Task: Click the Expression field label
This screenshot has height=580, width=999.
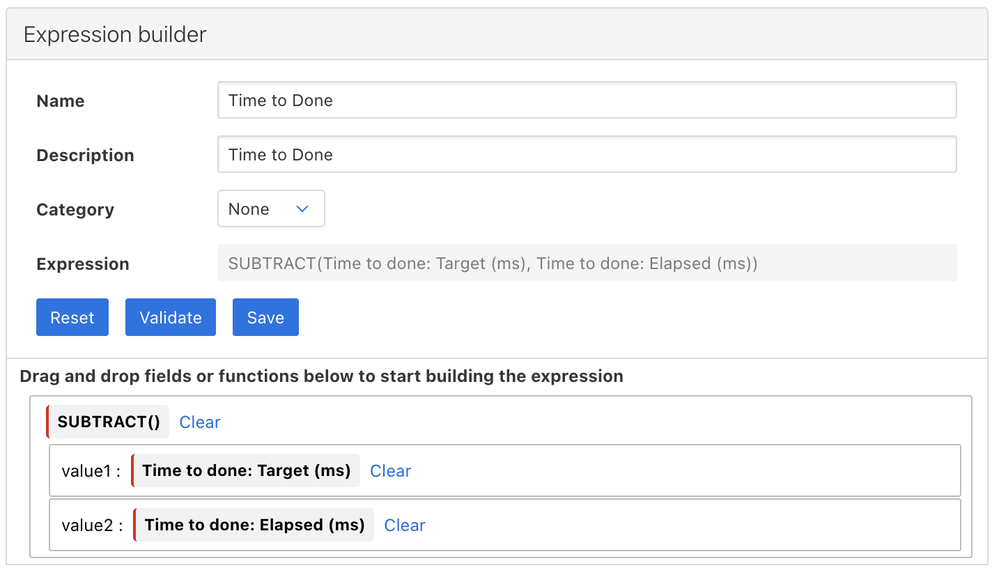Action: (82, 264)
